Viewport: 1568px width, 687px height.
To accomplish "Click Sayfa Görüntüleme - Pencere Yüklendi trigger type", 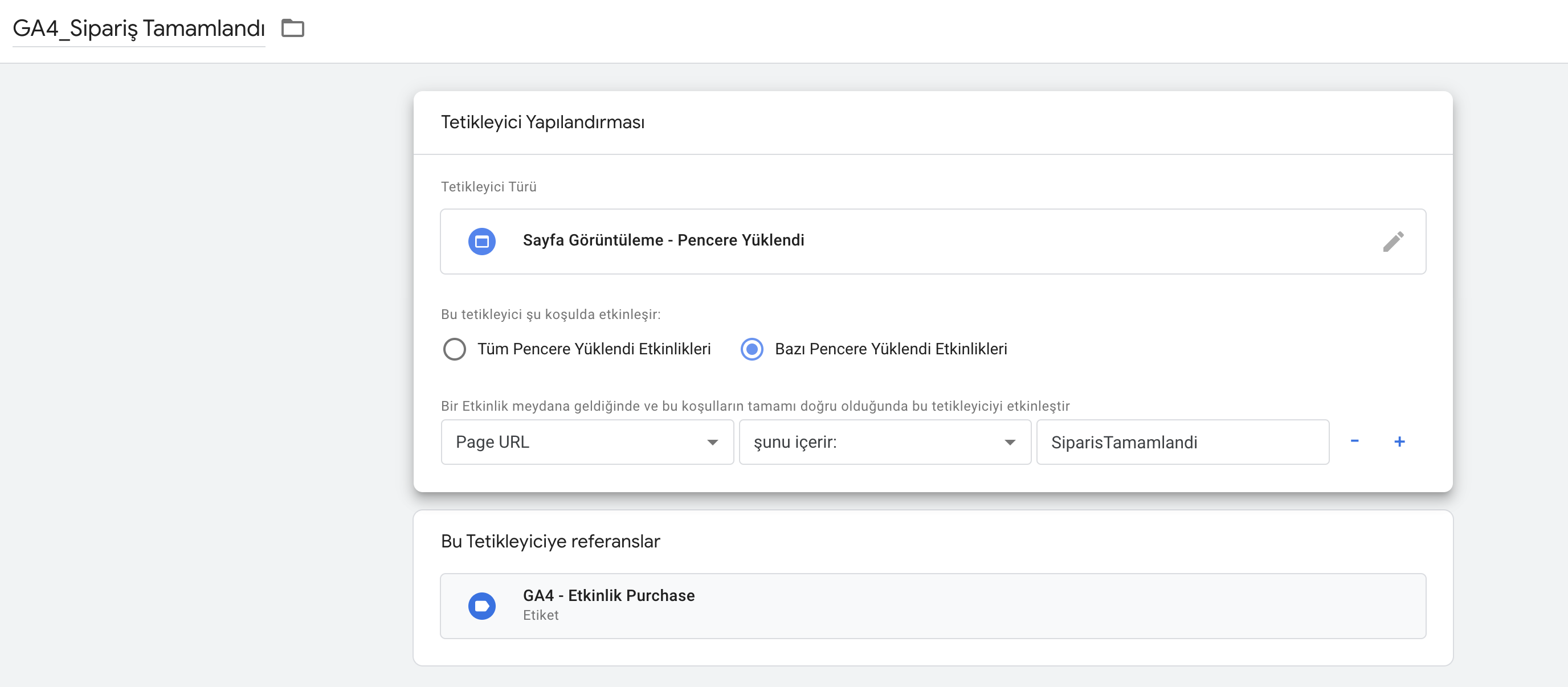I will point(663,240).
